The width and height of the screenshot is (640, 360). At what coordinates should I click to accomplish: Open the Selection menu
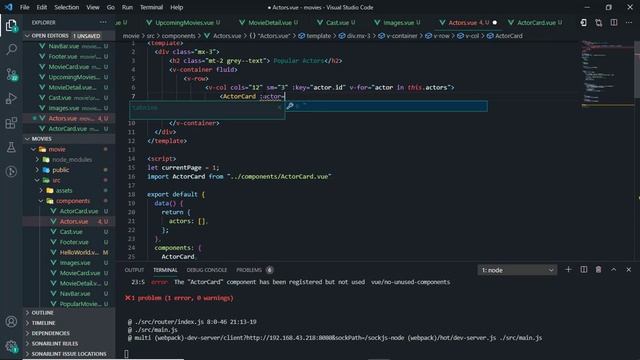pyautogui.click(x=67, y=7)
